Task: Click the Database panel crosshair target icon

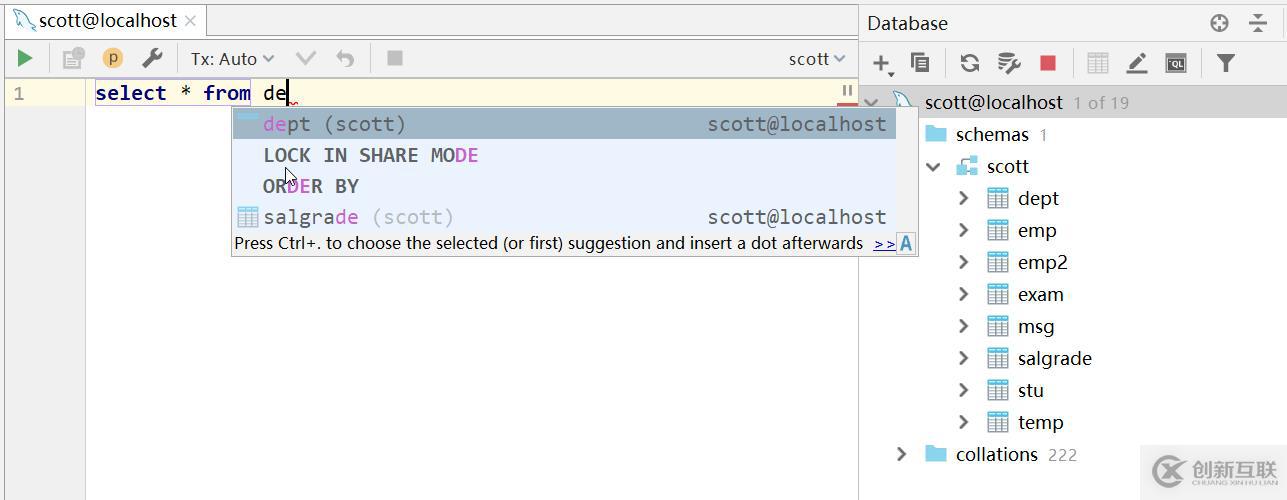Action: pyautogui.click(x=1219, y=23)
